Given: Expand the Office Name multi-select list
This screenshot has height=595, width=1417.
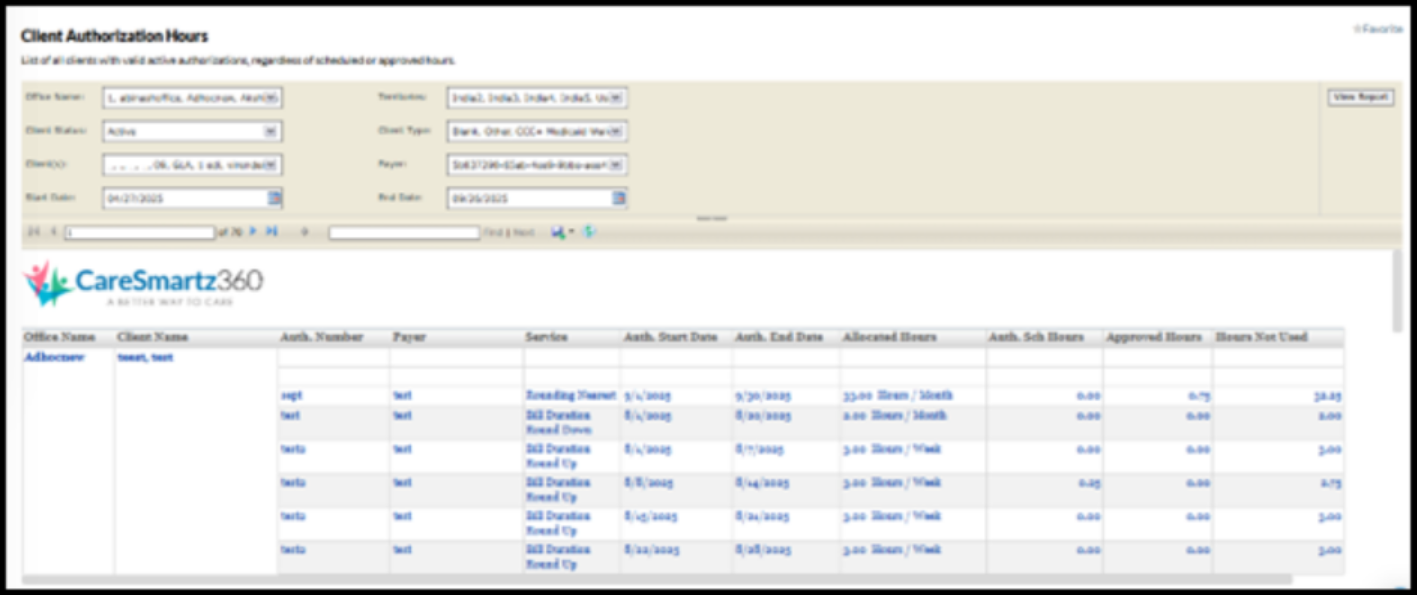Looking at the screenshot, I should pos(272,97).
